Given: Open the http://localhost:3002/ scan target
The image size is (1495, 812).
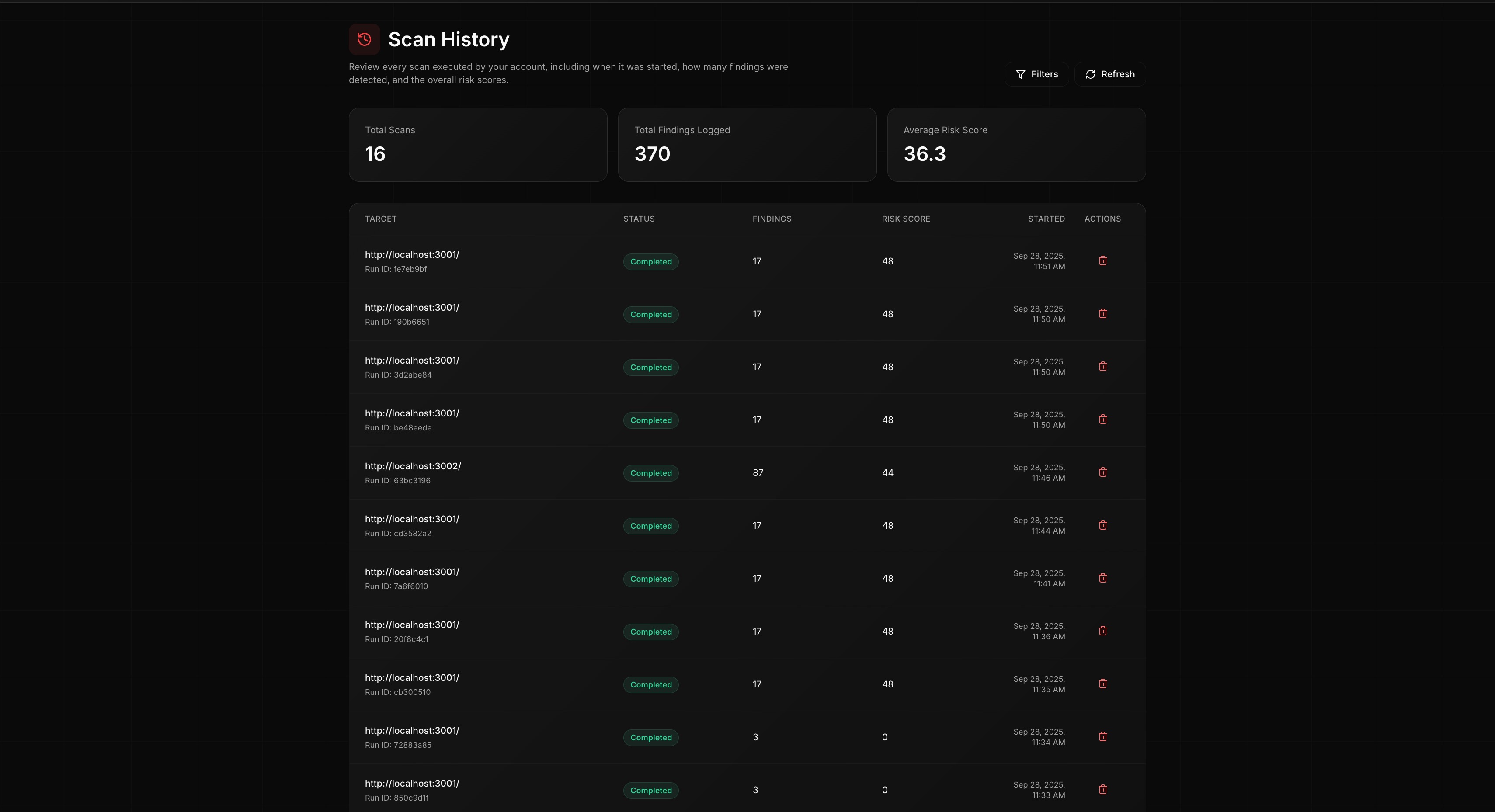Looking at the screenshot, I should [413, 466].
